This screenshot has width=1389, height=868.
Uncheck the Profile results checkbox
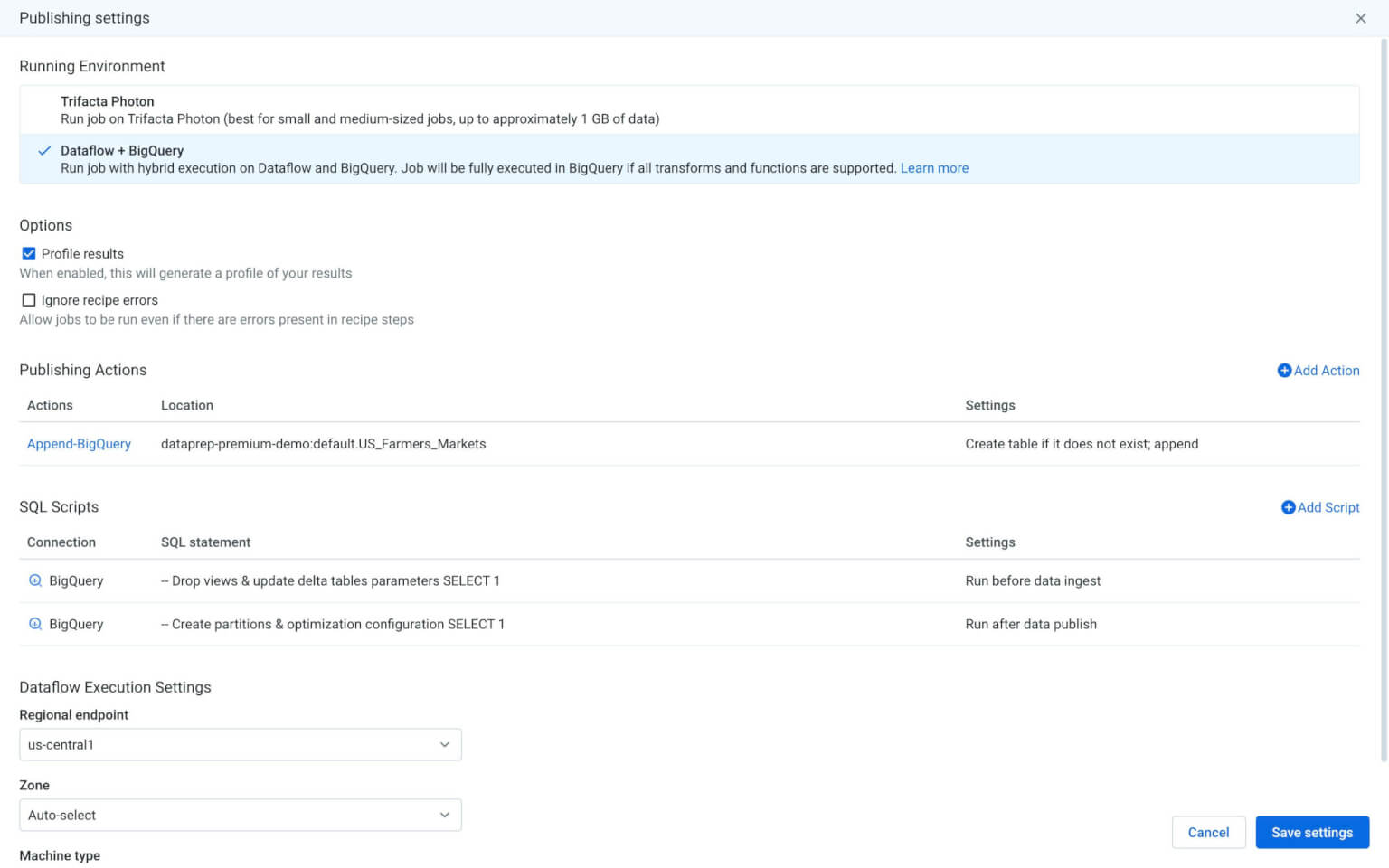[29, 254]
